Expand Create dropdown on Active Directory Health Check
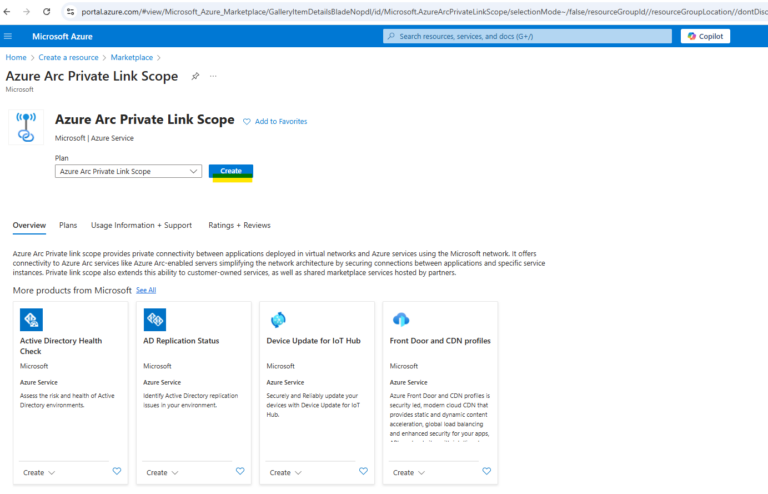768x494 pixels. [39, 472]
